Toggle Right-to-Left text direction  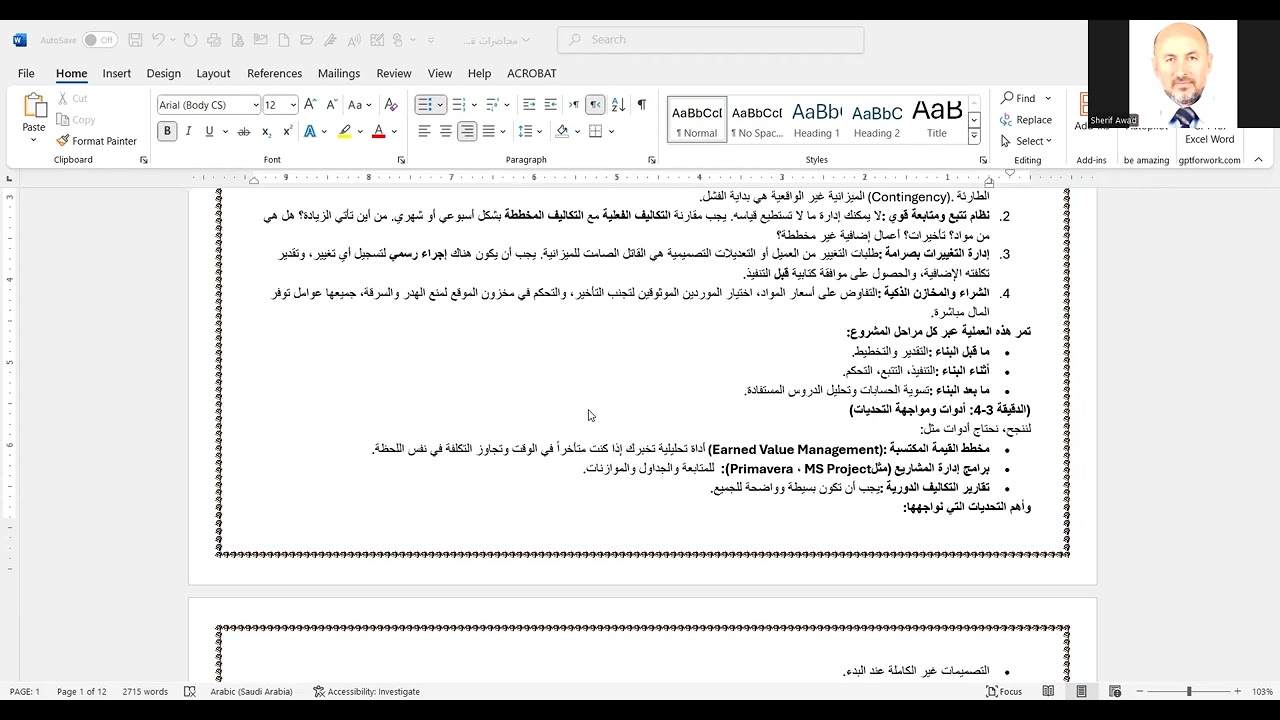tap(595, 105)
